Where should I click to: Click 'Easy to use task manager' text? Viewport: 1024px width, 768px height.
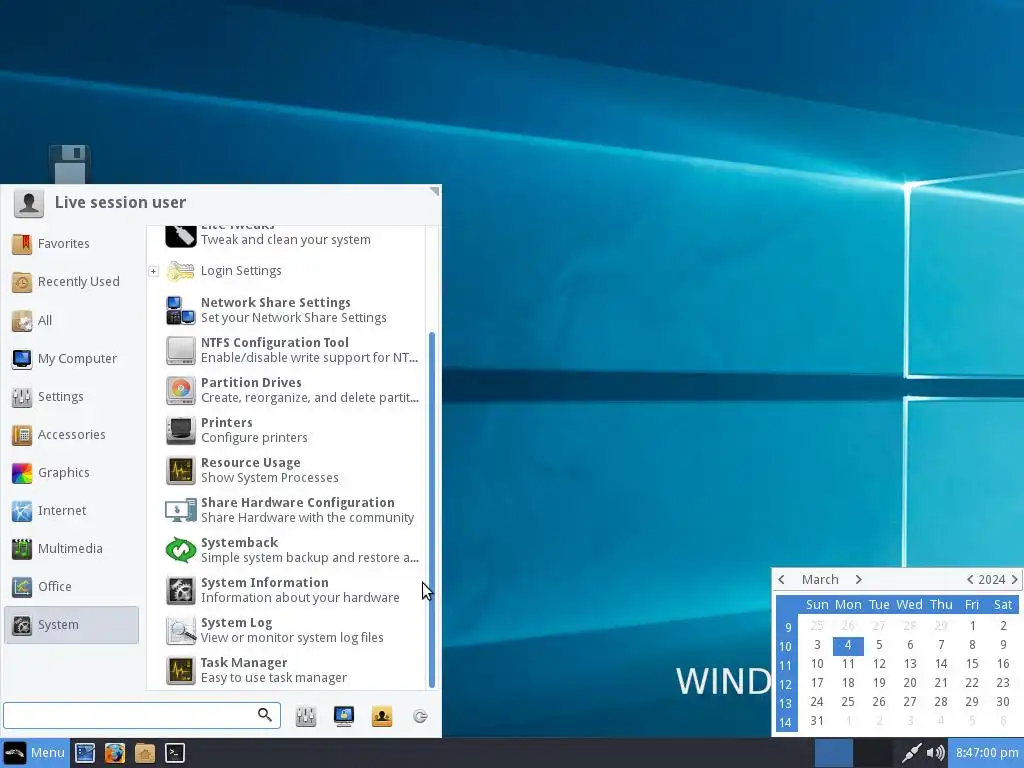[x=274, y=678]
